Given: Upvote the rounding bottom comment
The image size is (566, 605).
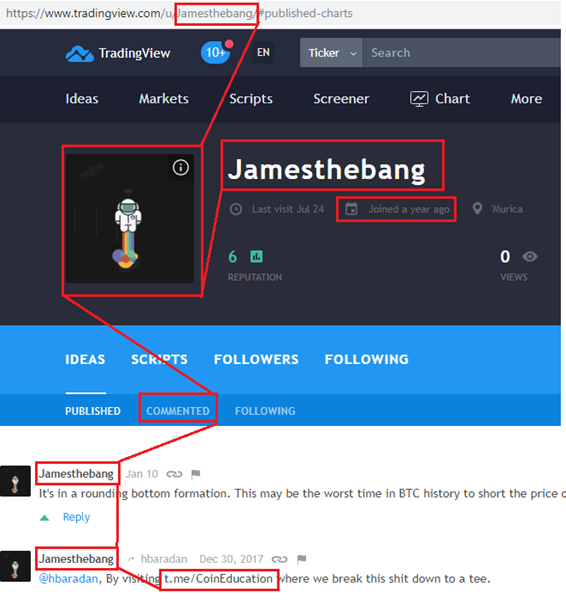Looking at the screenshot, I should point(44,518).
